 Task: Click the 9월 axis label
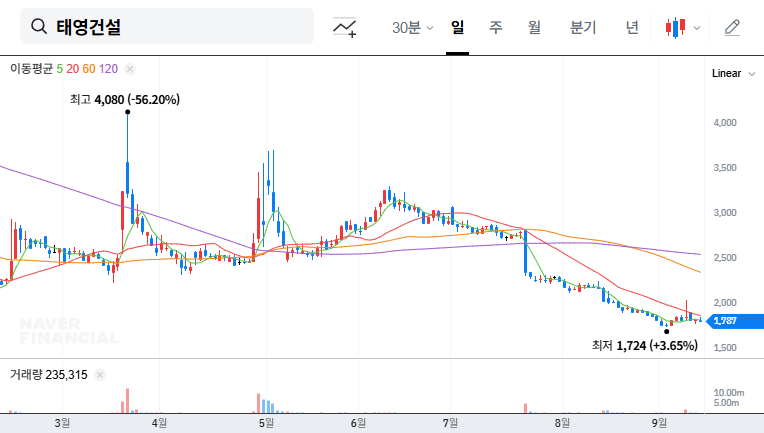pyautogui.click(x=659, y=423)
